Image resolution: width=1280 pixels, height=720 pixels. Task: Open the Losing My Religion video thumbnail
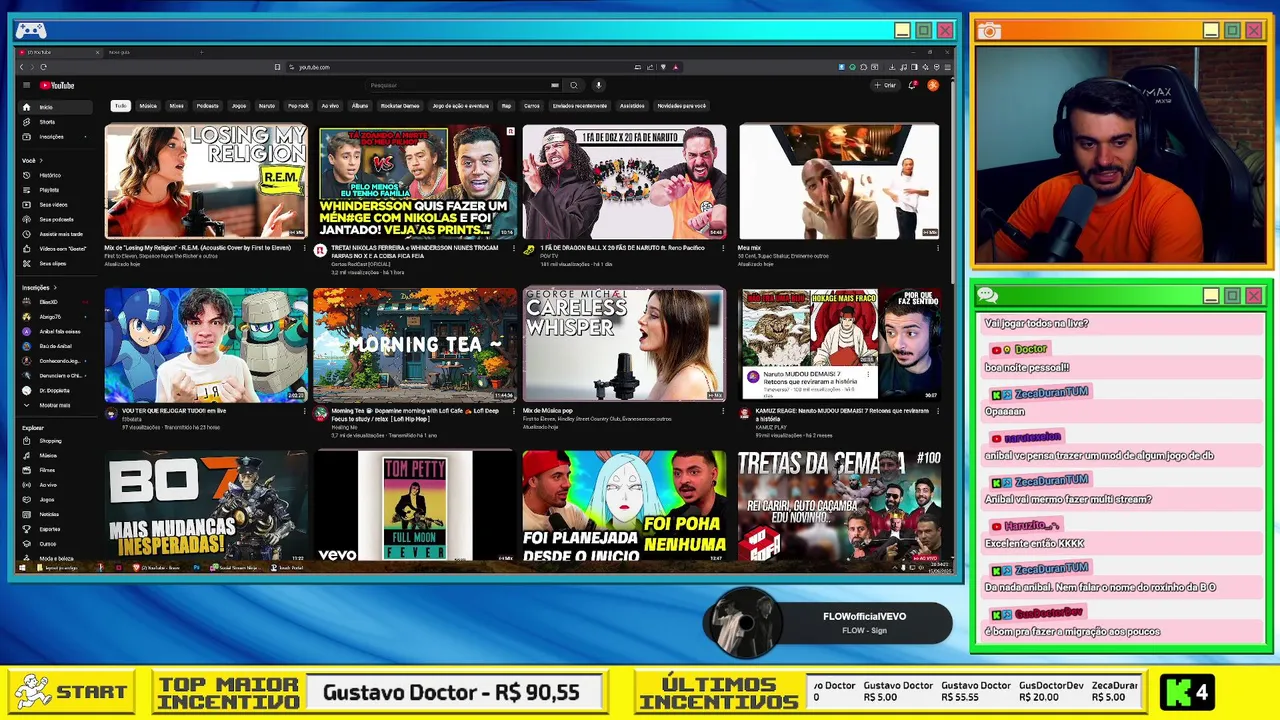click(206, 181)
